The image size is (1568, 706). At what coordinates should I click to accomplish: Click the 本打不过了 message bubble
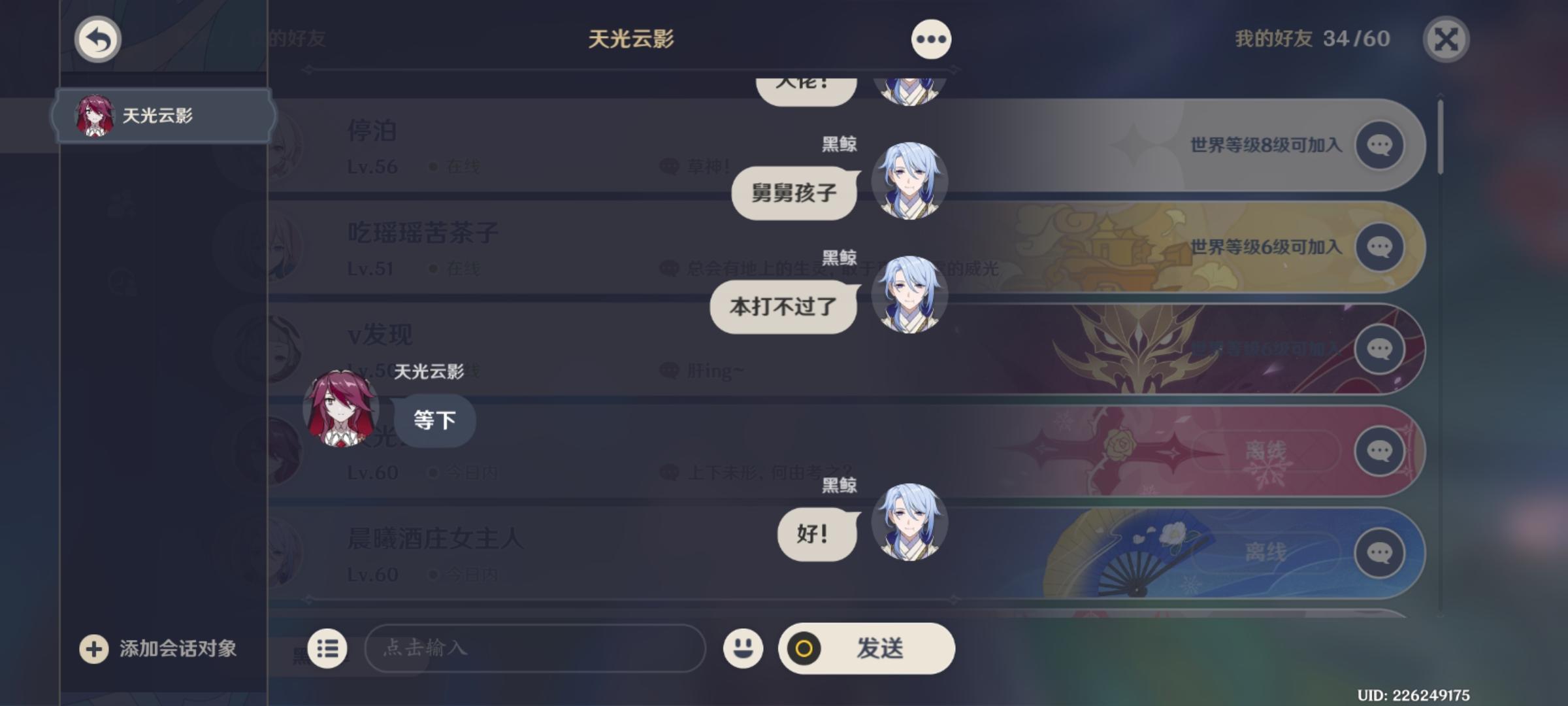point(783,307)
